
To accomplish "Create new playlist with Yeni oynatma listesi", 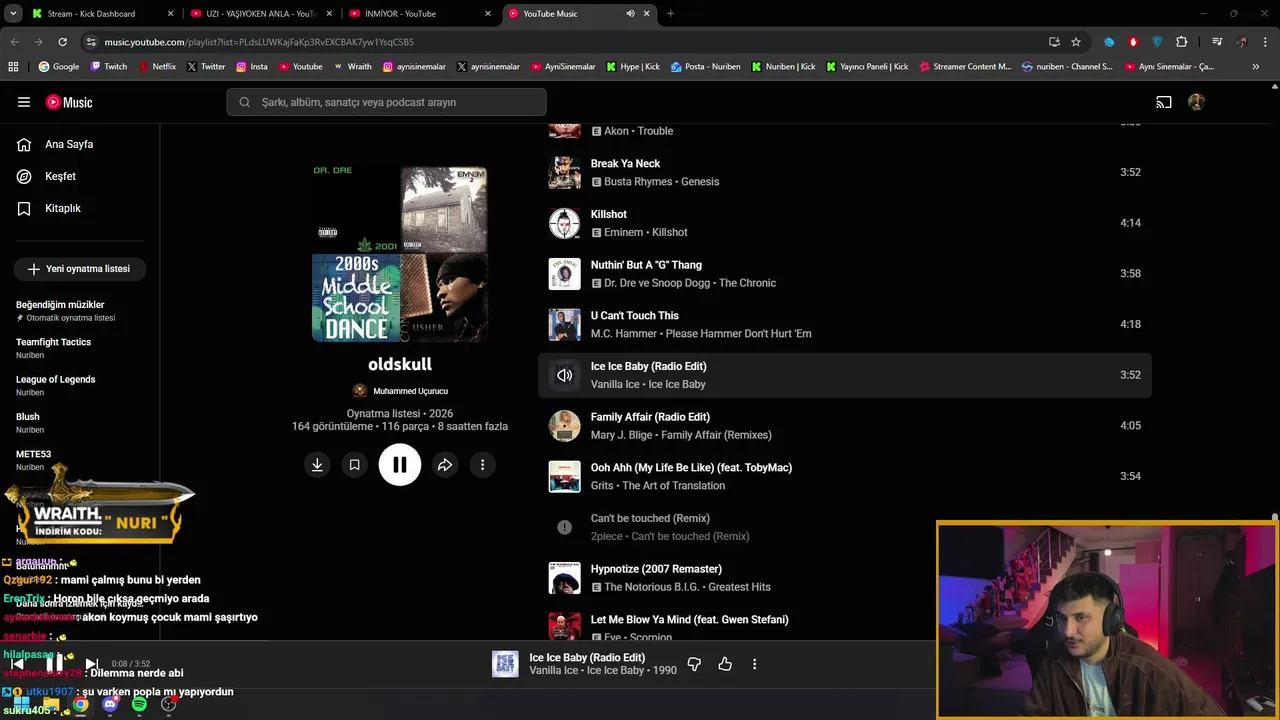I will pos(79,269).
